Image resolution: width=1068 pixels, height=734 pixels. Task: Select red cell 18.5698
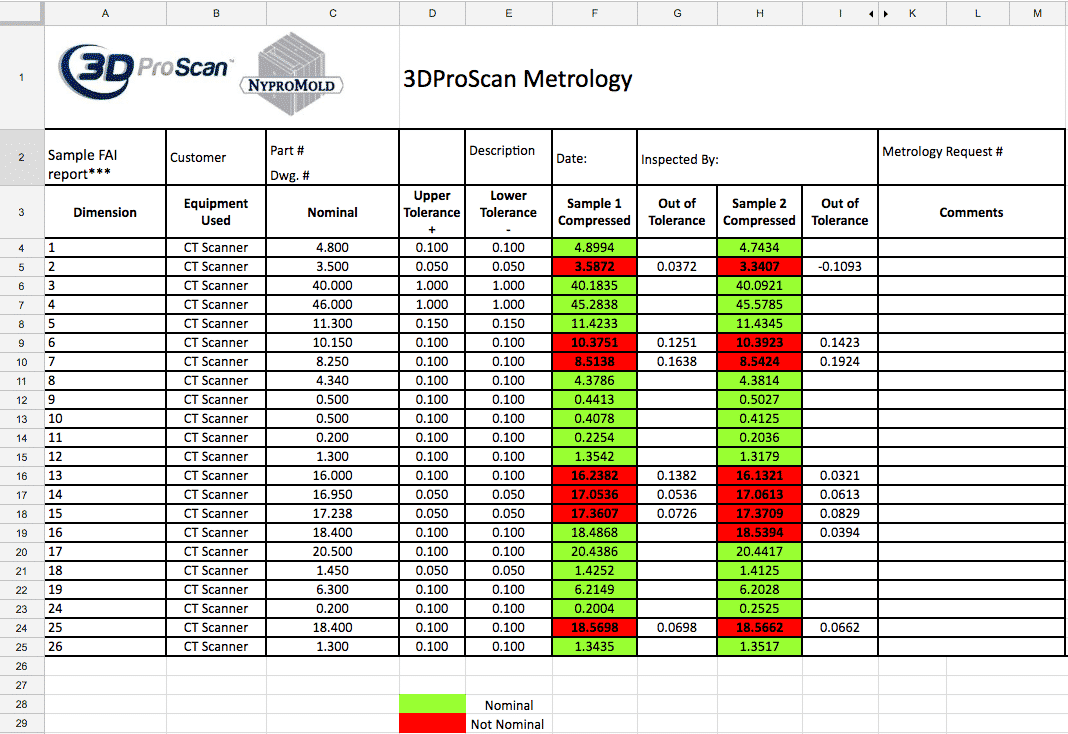595,628
